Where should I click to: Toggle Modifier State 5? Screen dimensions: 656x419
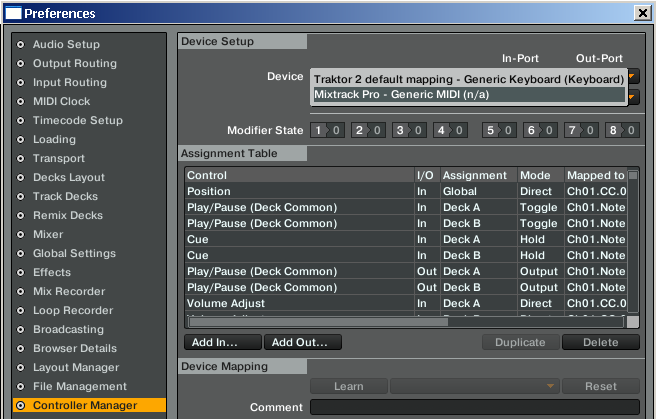point(499,130)
